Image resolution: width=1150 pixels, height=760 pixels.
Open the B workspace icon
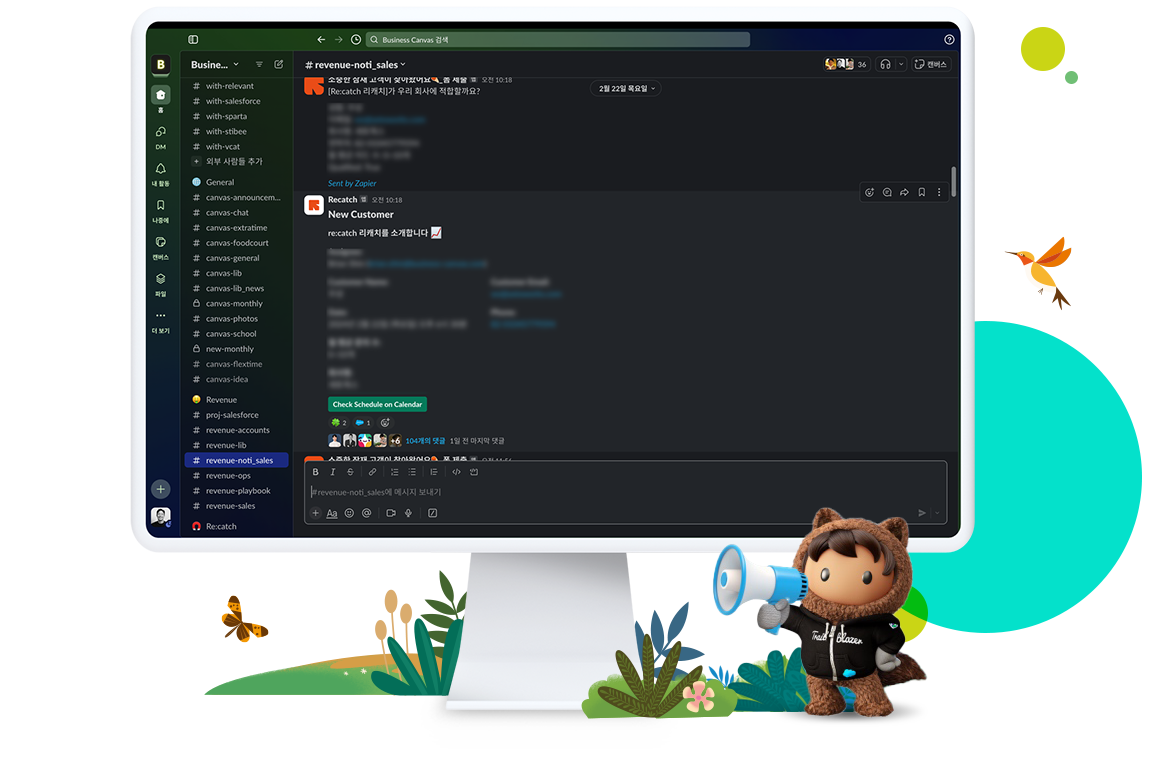[x=161, y=65]
